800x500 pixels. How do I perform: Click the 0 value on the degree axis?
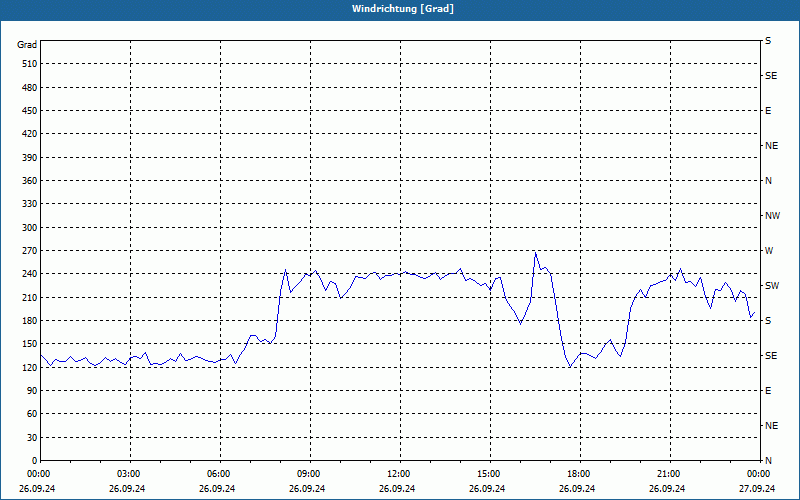point(35,461)
